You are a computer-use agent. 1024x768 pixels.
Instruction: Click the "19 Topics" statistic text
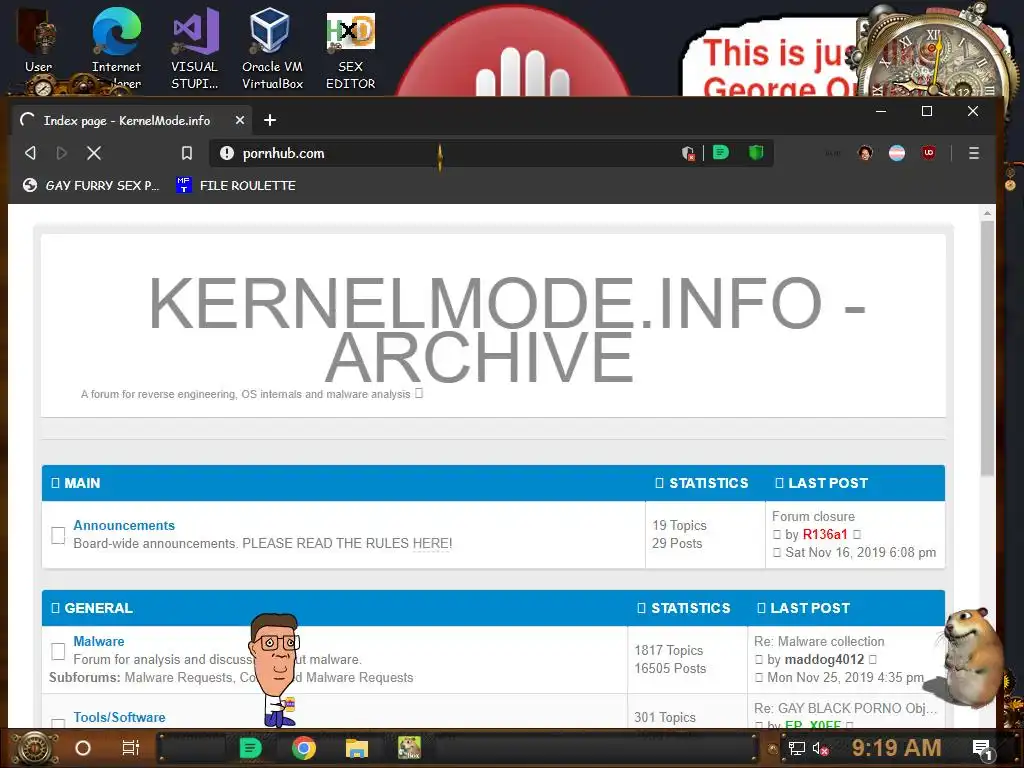(x=679, y=525)
